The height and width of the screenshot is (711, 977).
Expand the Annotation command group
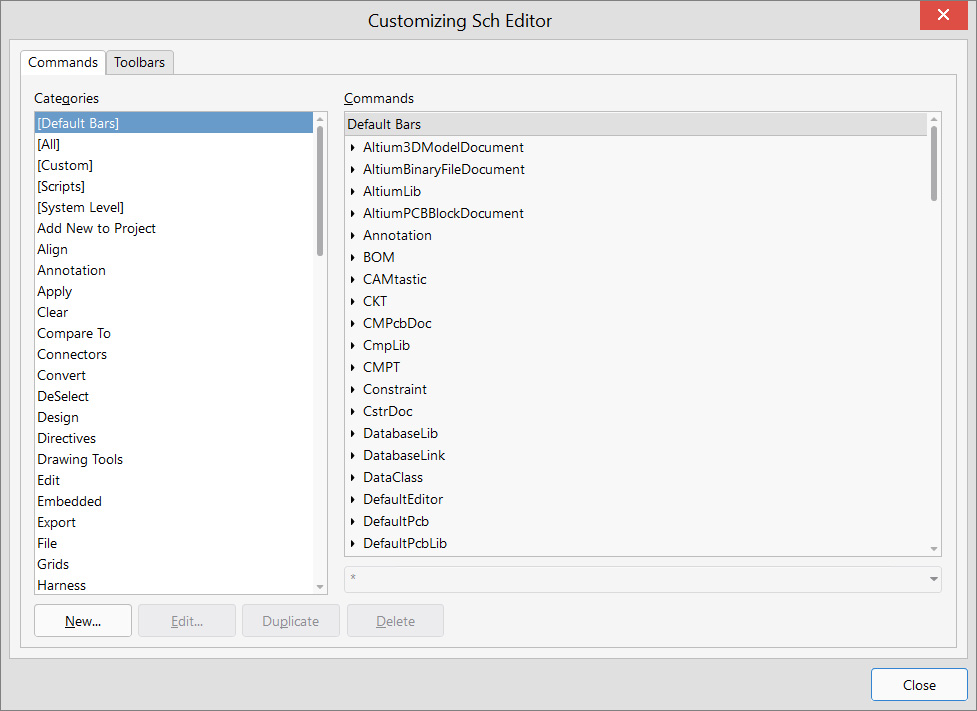point(353,236)
